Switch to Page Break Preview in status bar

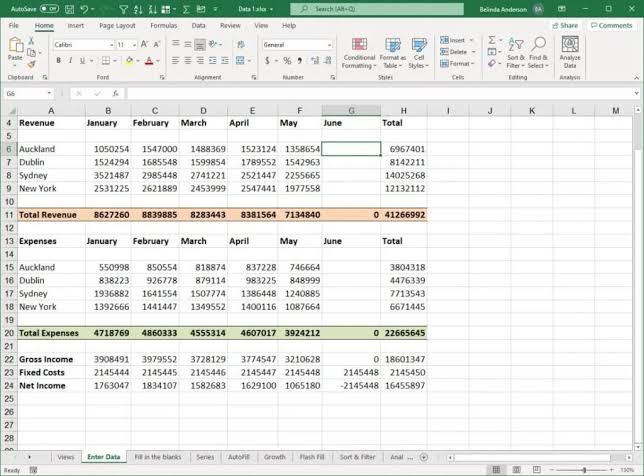point(536,469)
